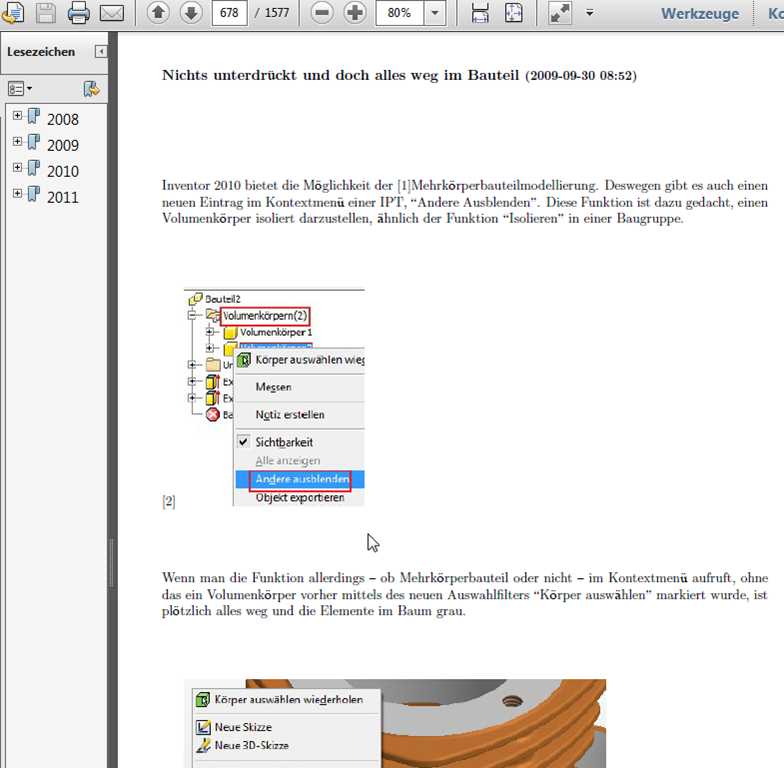Click the page number input field
The height and width of the screenshot is (768, 784).
tap(229, 12)
